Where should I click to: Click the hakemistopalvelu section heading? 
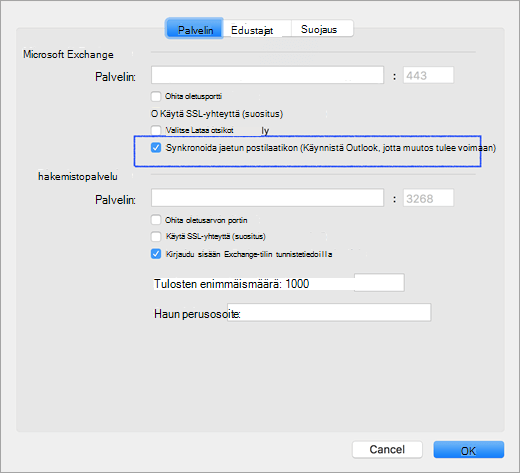78,176
